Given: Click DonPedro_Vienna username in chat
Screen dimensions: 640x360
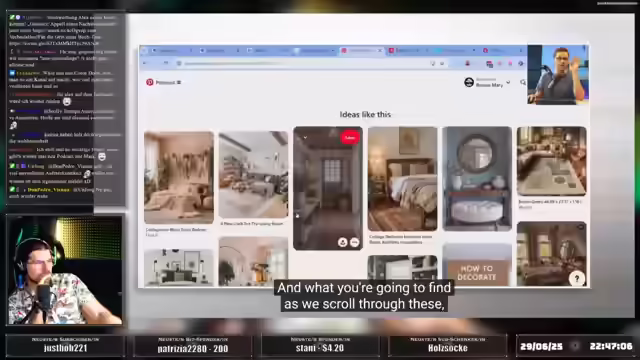Looking at the screenshot, I should pyautogui.click(x=49, y=190).
